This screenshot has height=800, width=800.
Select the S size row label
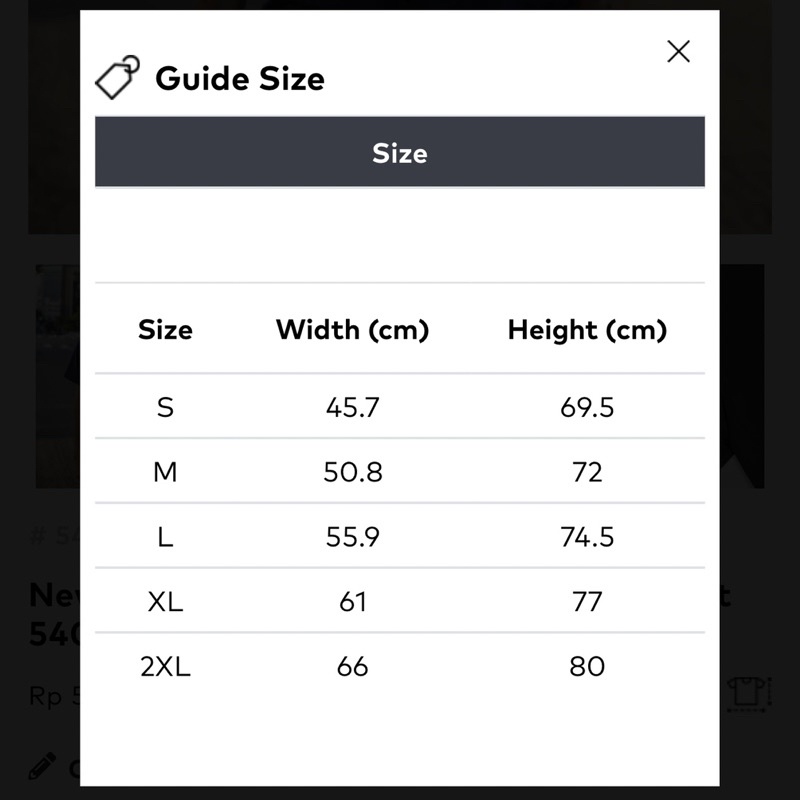pyautogui.click(x=165, y=407)
